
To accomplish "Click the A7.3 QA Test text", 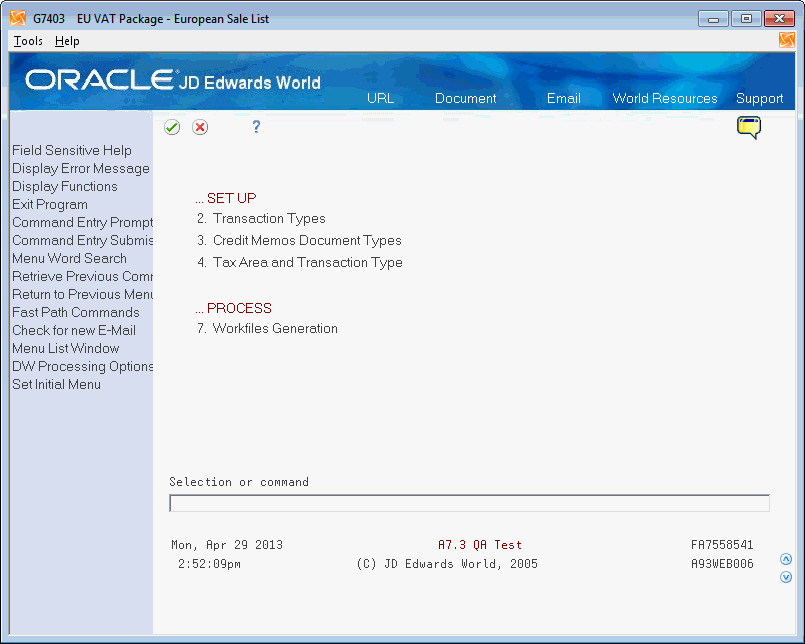I will (x=480, y=545).
